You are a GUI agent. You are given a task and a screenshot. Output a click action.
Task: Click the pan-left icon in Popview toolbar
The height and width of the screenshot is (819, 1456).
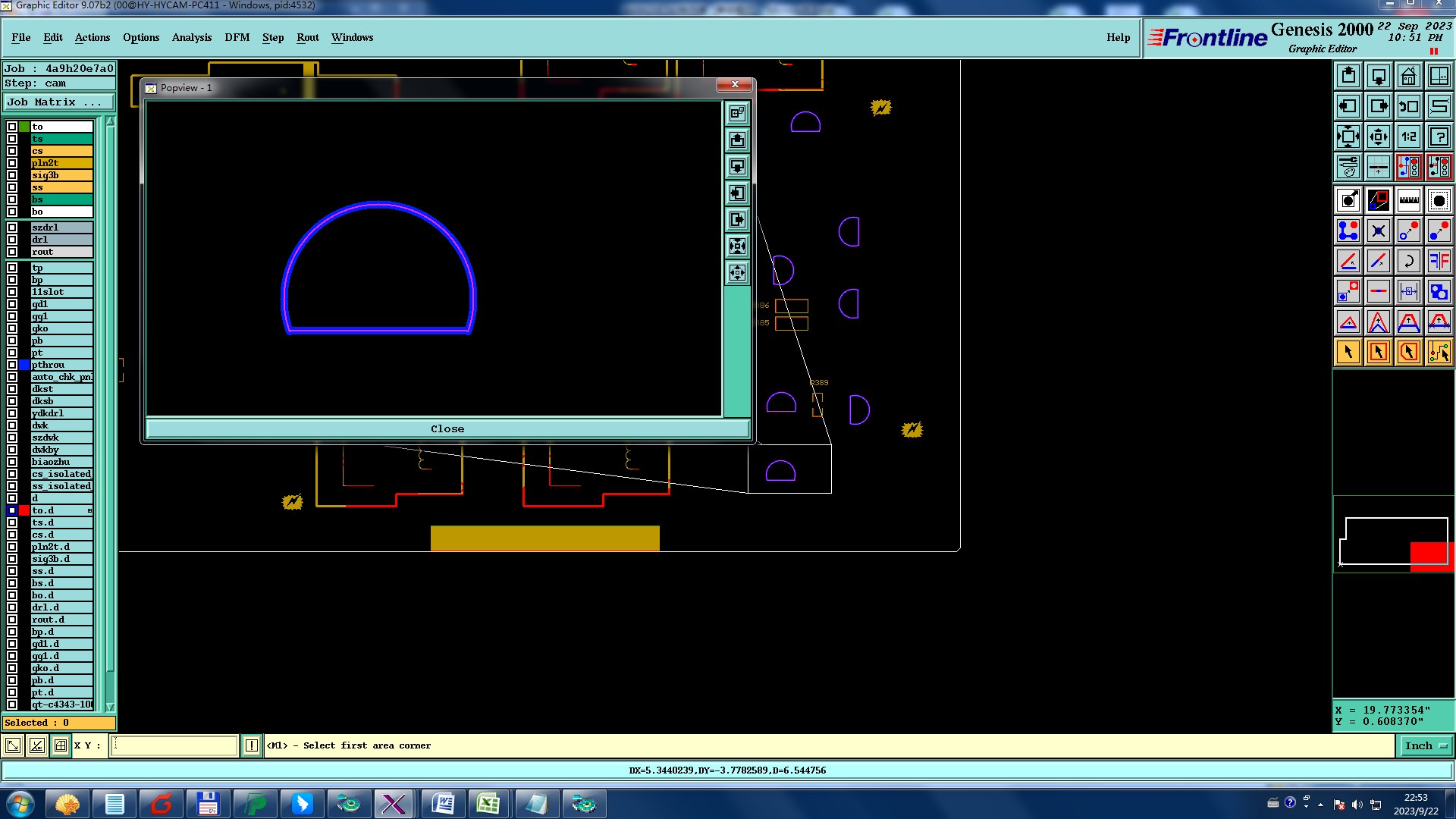(x=737, y=193)
